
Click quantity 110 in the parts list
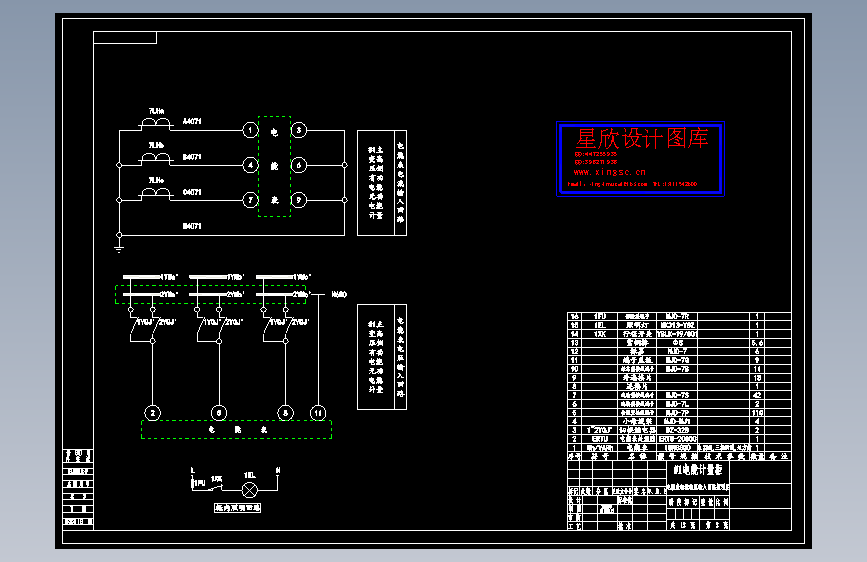click(x=757, y=413)
